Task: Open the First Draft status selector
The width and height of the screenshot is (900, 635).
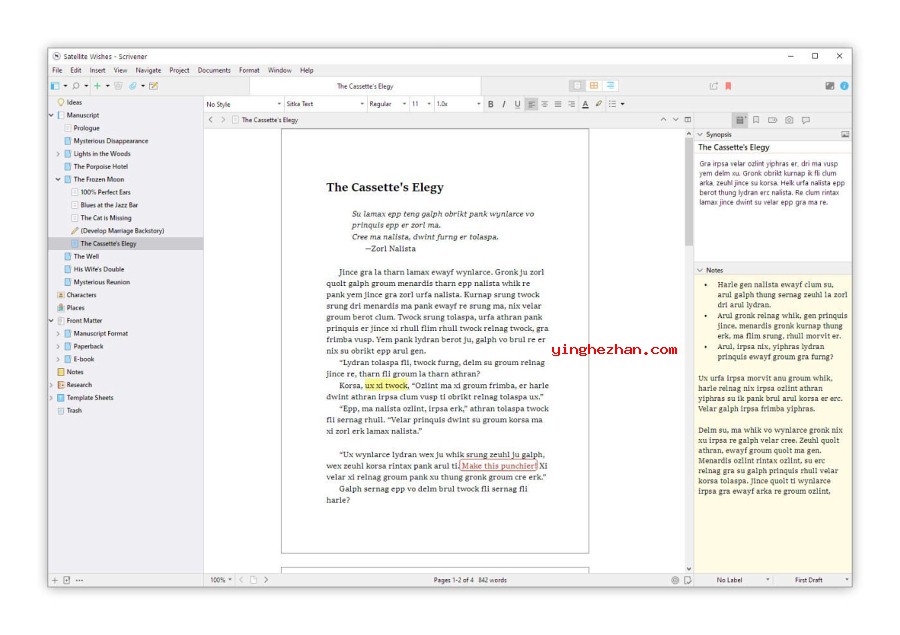Action: pos(820,580)
